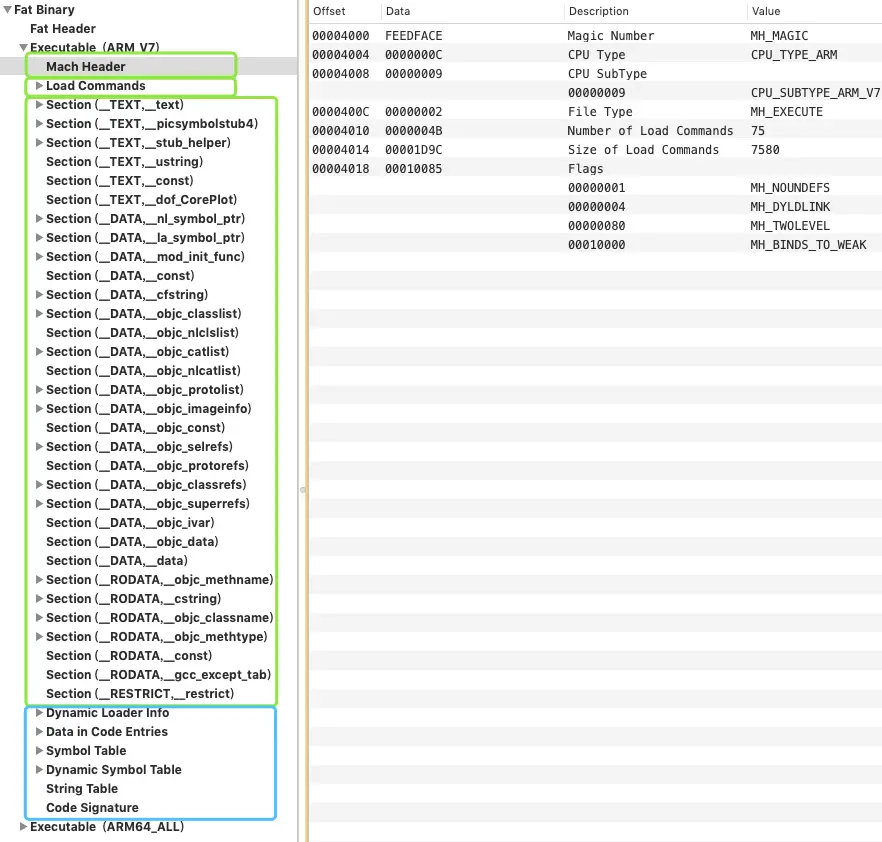The width and height of the screenshot is (882, 842).
Task: Select Section (__TEXT,__dof_CorePlot) row
Action: pos(142,200)
